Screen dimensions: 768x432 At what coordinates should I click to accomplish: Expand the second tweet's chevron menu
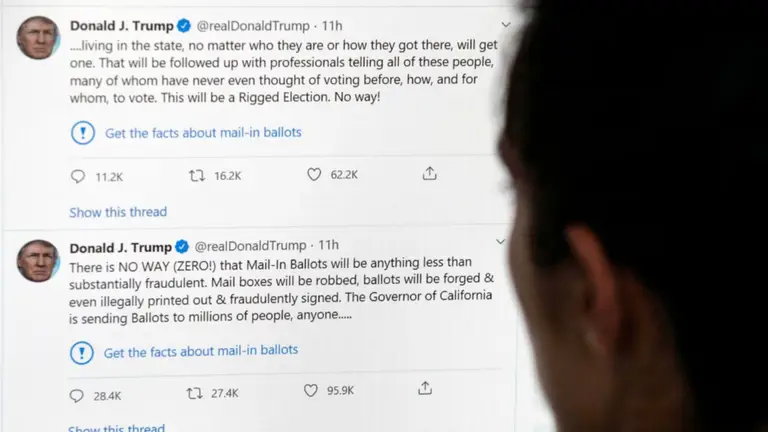tap(501, 241)
